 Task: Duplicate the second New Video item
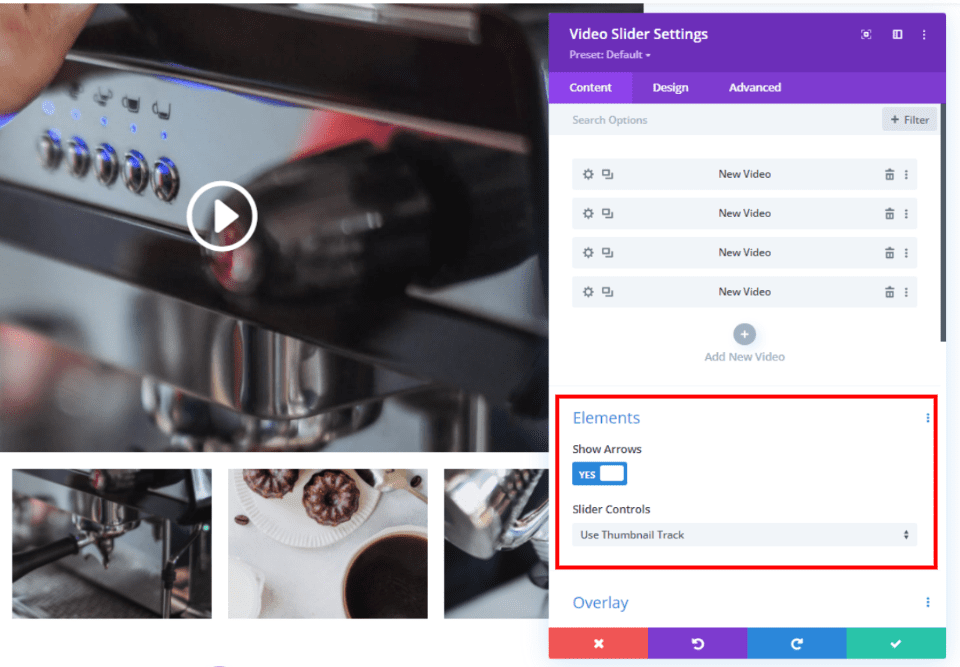(609, 213)
